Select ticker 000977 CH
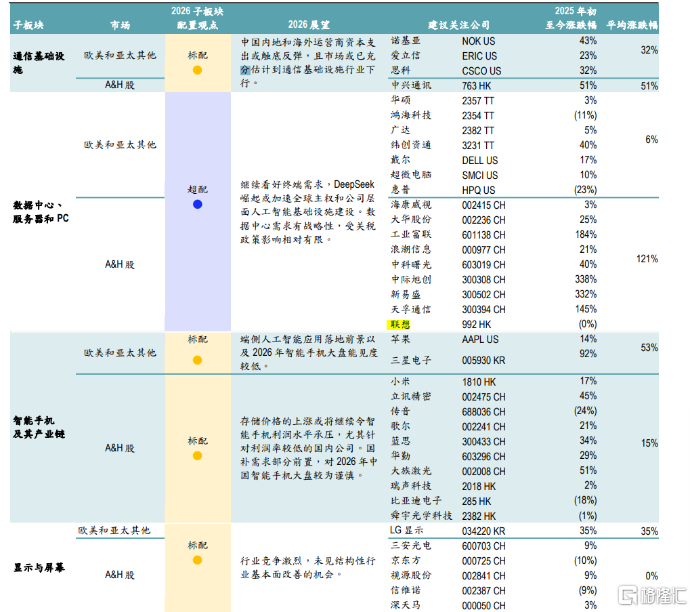693x612 pixels. pos(484,250)
